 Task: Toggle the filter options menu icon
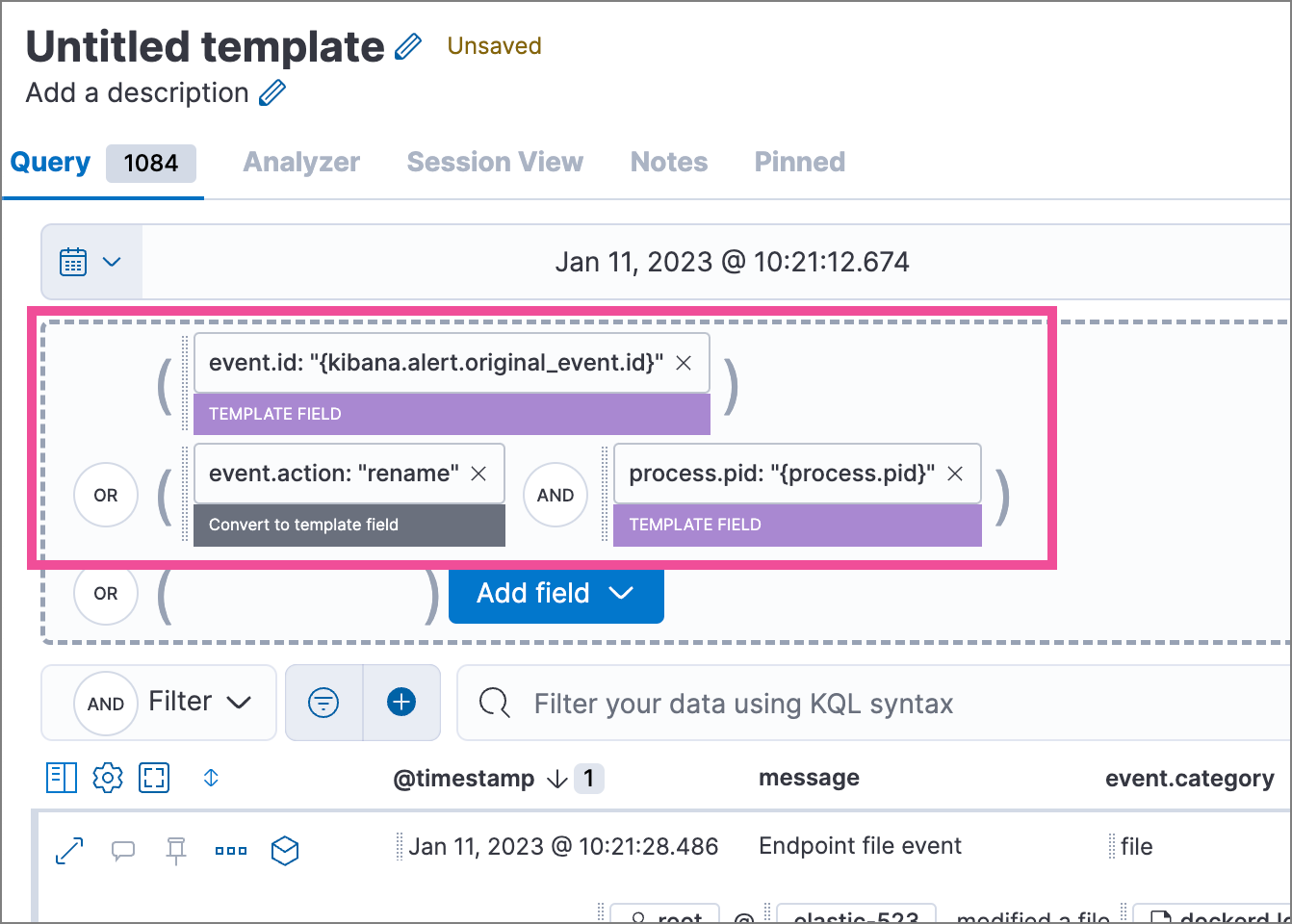tap(323, 703)
